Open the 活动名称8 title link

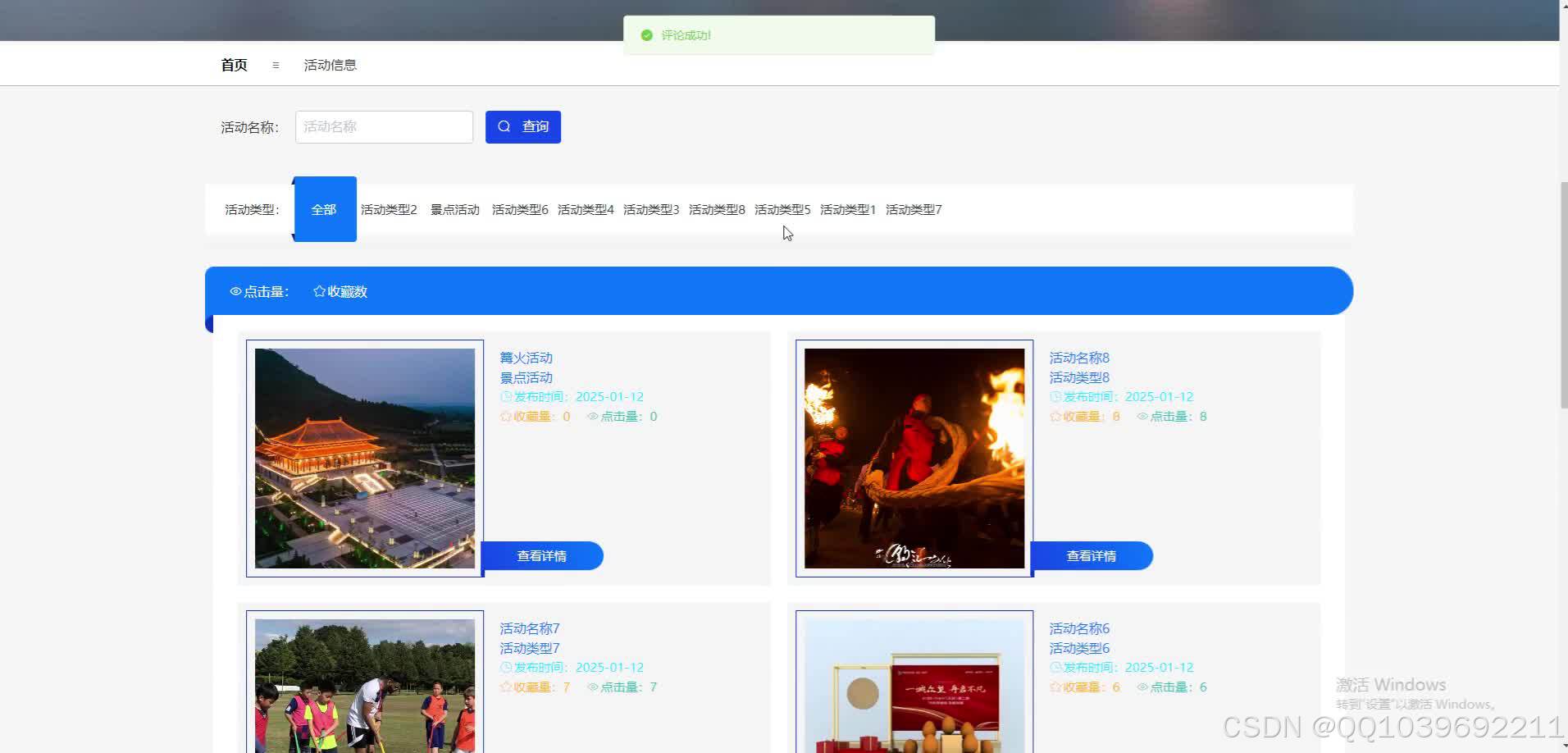[1079, 358]
